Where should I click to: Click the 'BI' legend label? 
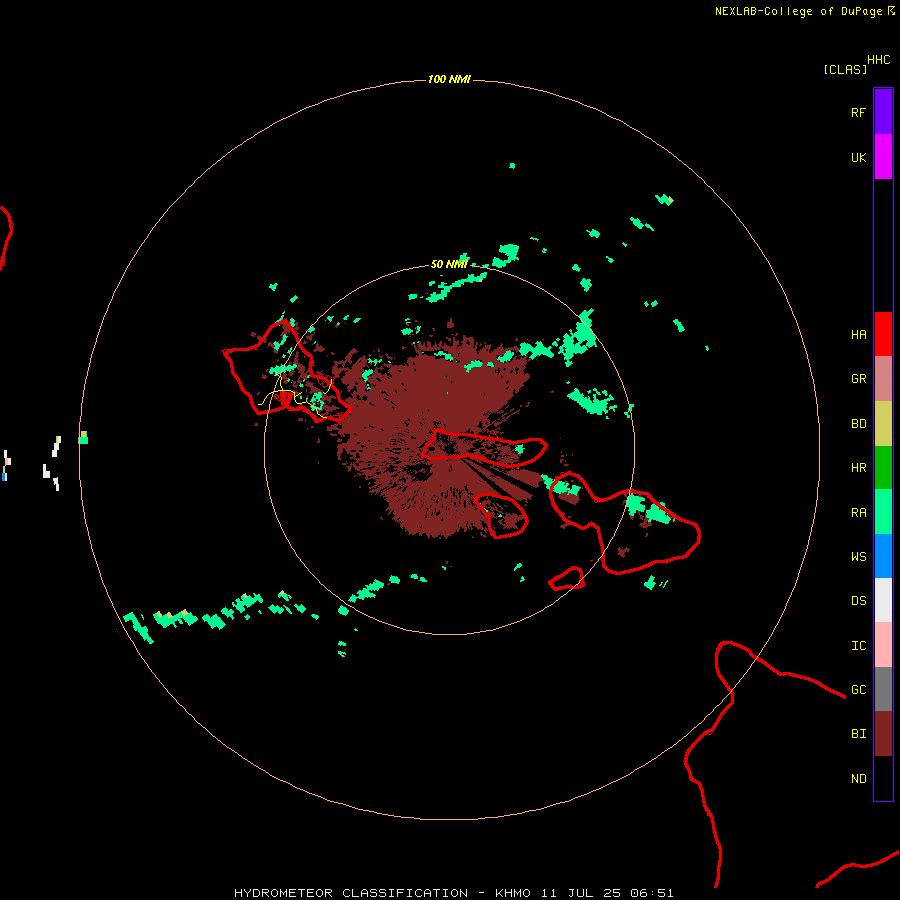point(858,734)
